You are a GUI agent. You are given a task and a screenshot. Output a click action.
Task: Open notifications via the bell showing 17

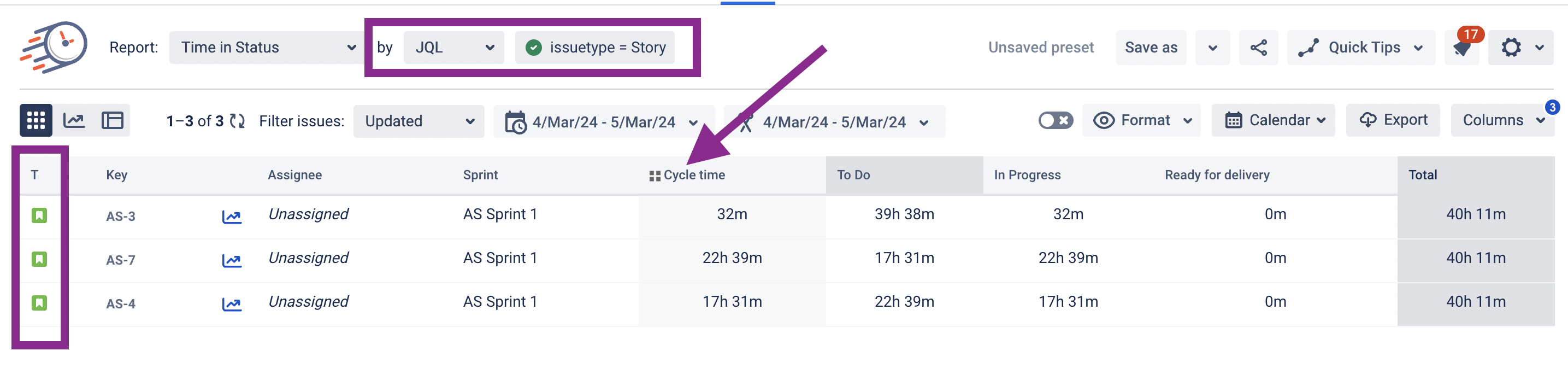[1462, 47]
